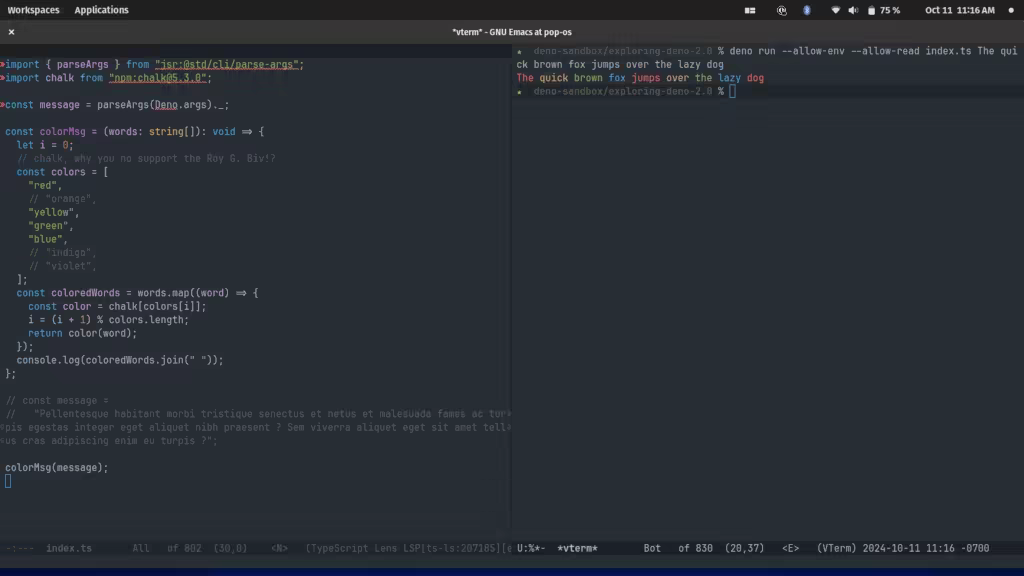Click the 'colorMsg(message);' call line

[x=57, y=468]
